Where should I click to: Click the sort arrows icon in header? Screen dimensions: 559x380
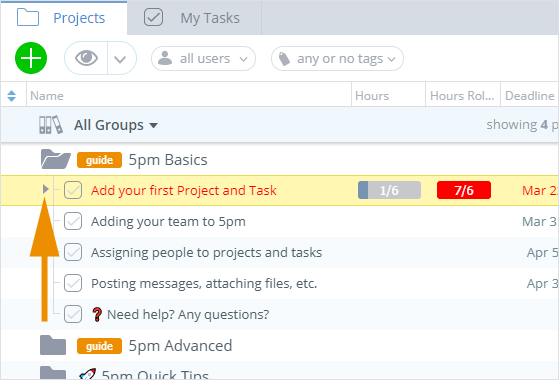click(12, 96)
